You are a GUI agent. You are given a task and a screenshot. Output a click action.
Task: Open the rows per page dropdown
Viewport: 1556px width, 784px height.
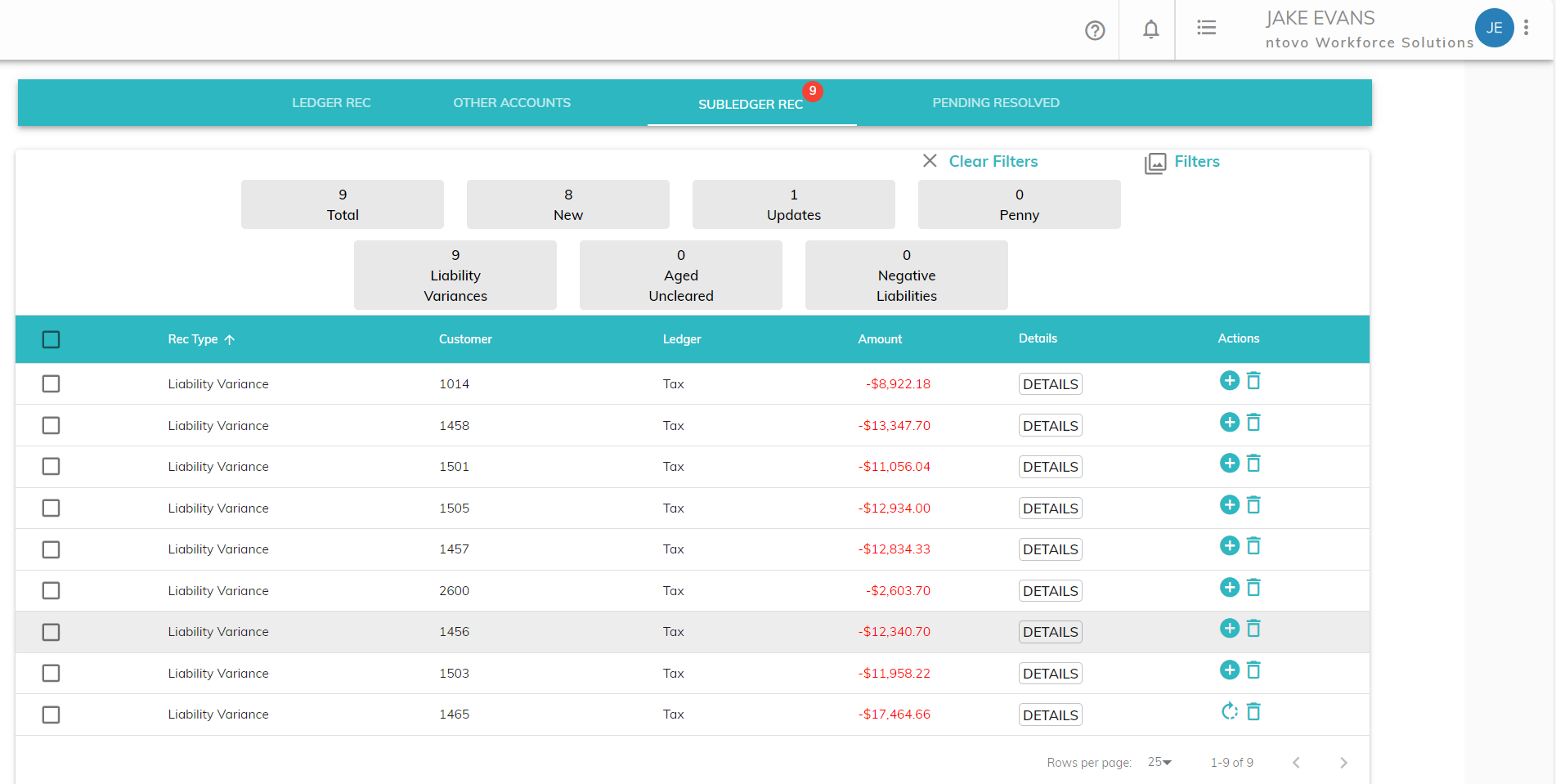click(x=1159, y=762)
